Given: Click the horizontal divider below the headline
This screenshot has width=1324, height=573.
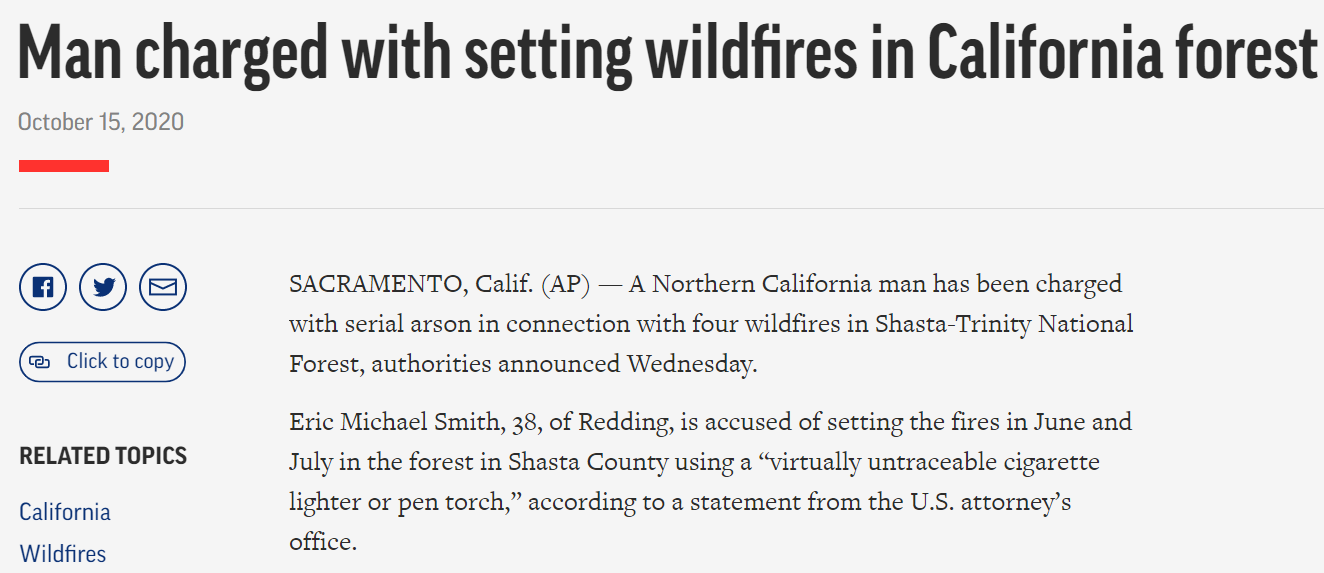Looking at the screenshot, I should [x=670, y=208].
